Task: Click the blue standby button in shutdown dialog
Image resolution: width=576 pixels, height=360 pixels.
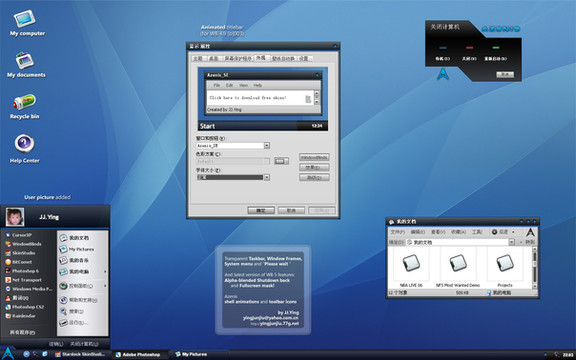Action: click(443, 48)
